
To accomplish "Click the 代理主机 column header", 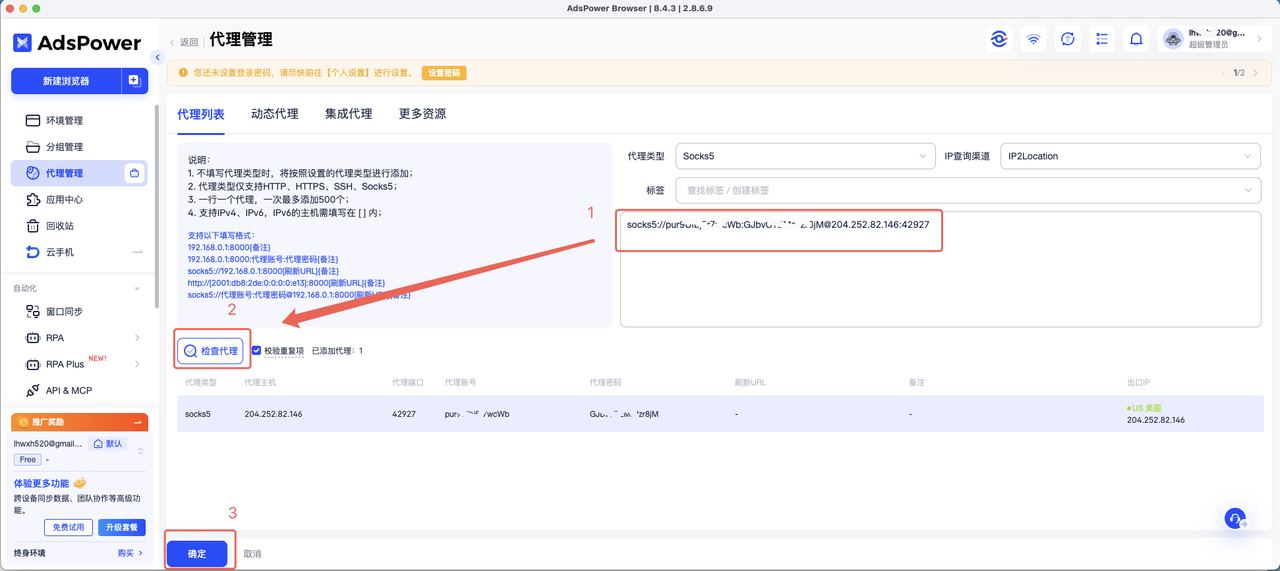I will (260, 383).
